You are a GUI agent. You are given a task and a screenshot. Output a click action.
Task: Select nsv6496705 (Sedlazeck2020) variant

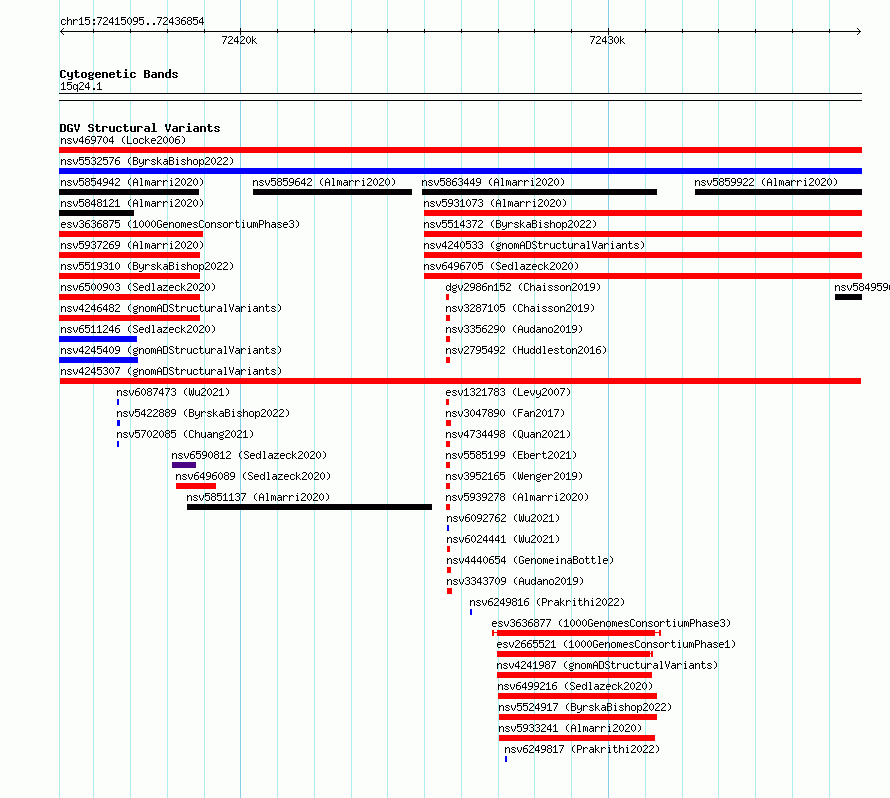pos(501,266)
